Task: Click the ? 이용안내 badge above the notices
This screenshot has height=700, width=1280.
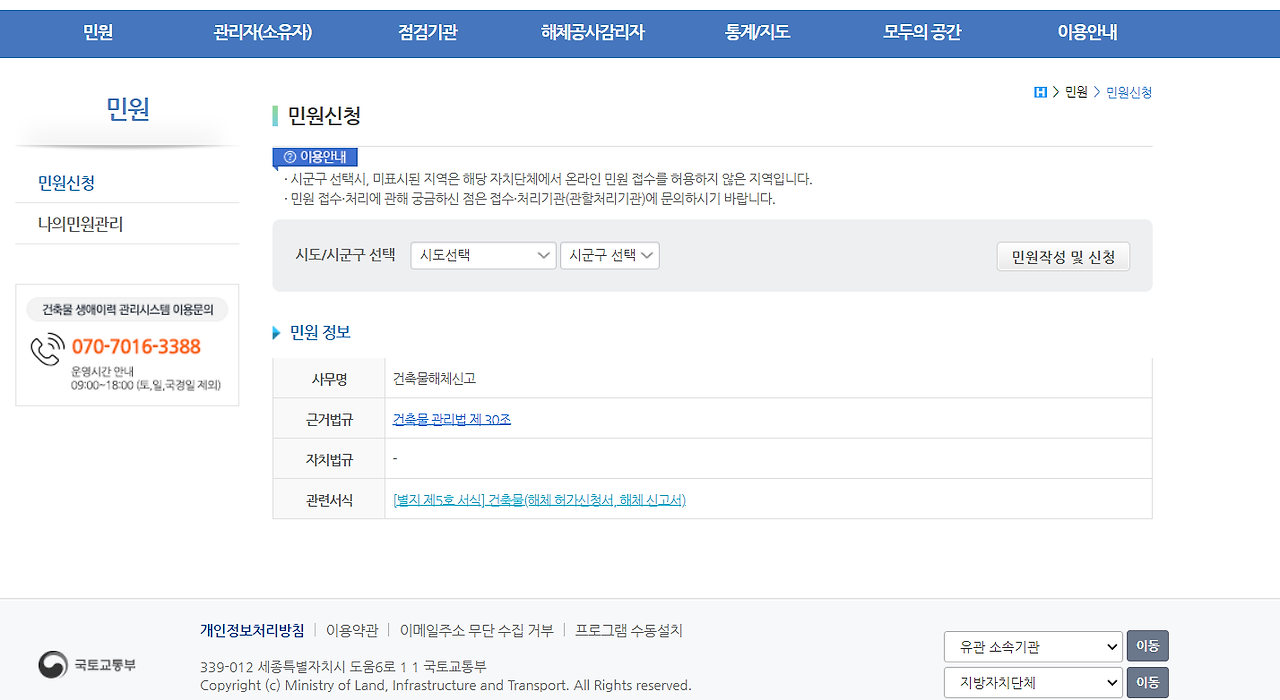Action: tap(315, 157)
